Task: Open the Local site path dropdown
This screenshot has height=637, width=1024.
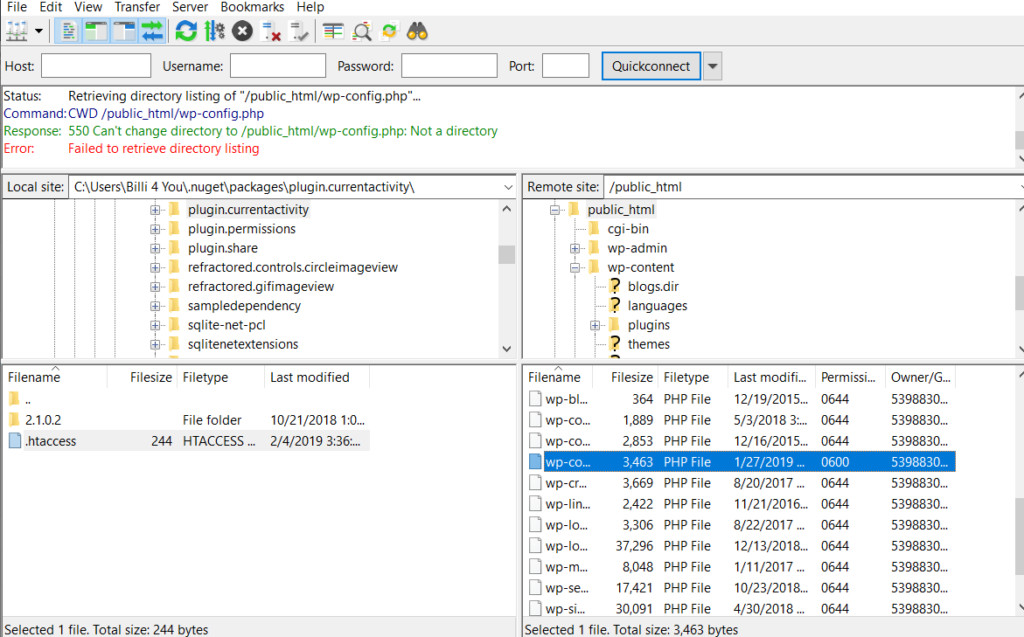Action: click(507, 188)
